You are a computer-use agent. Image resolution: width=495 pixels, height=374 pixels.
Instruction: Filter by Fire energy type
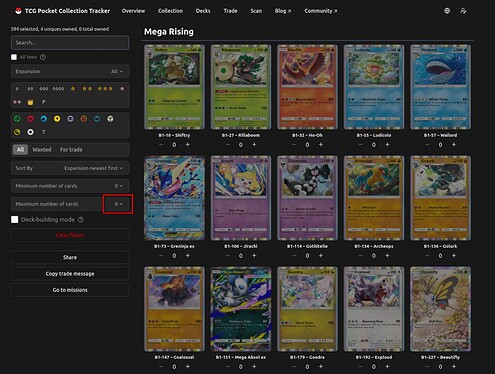point(30,119)
